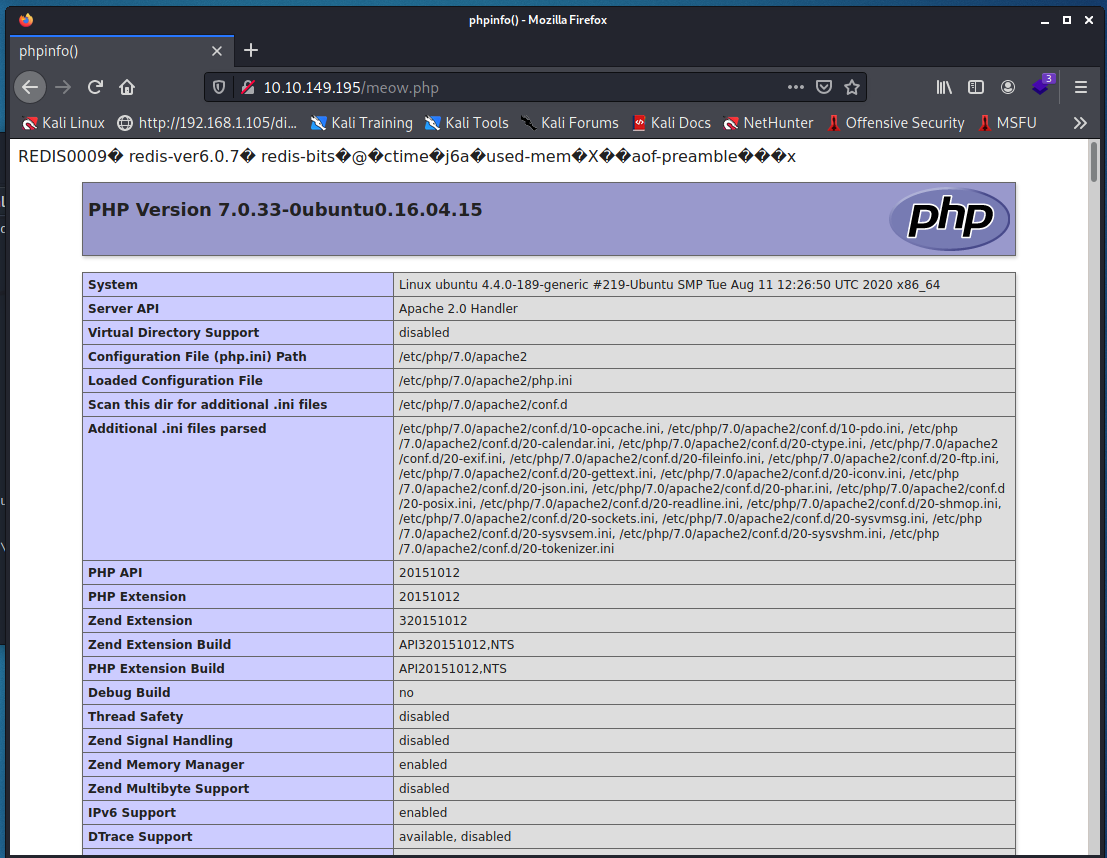This screenshot has height=858, width=1107.
Task: Click the URL address bar field
Action: [520, 87]
